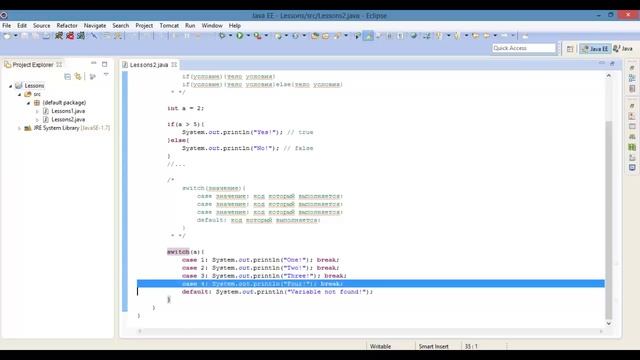Screen dimensions: 640x360
Task: Select the Project Explorer tab
Action: point(33,64)
